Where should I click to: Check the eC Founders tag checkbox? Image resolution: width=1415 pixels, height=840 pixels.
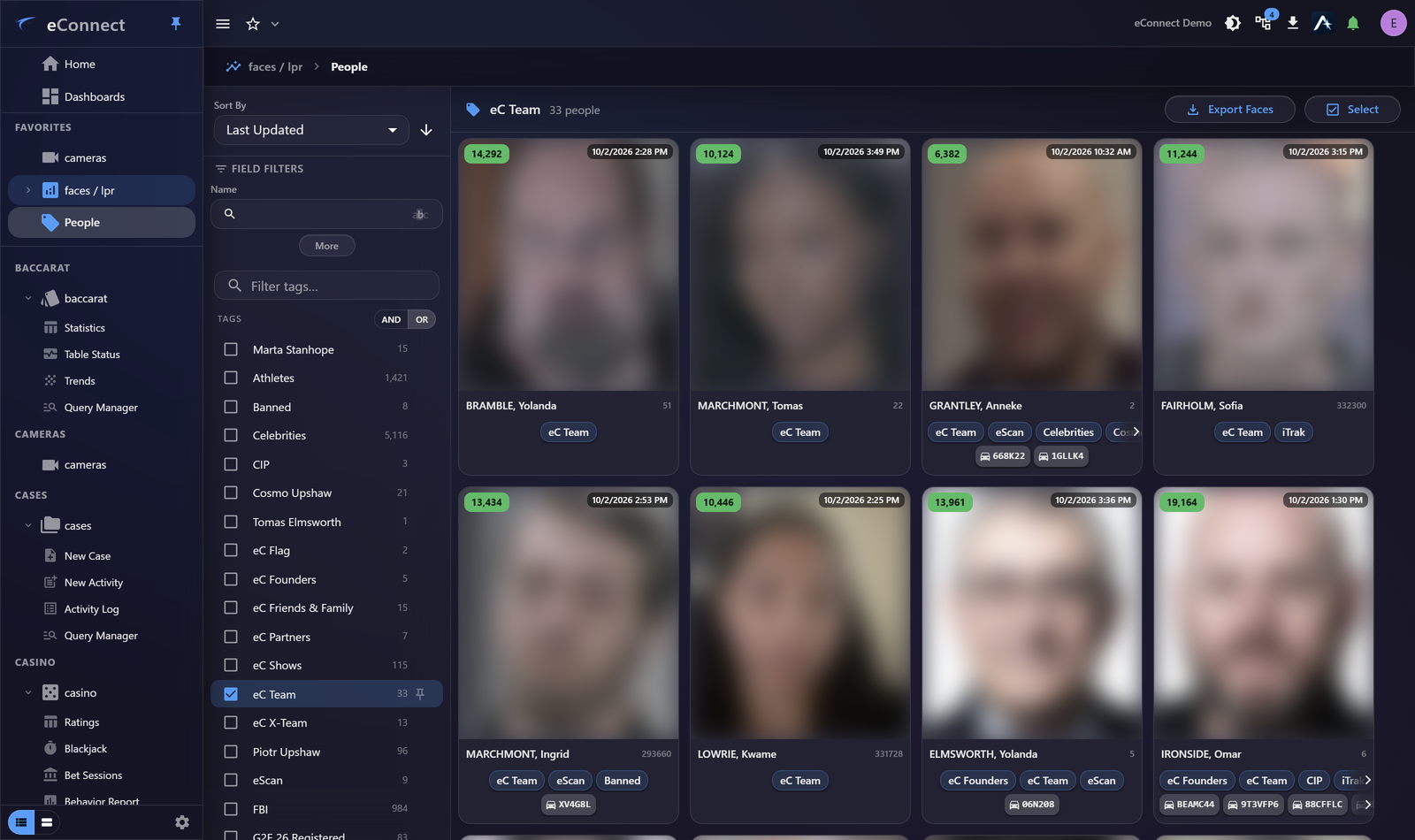[x=231, y=579]
